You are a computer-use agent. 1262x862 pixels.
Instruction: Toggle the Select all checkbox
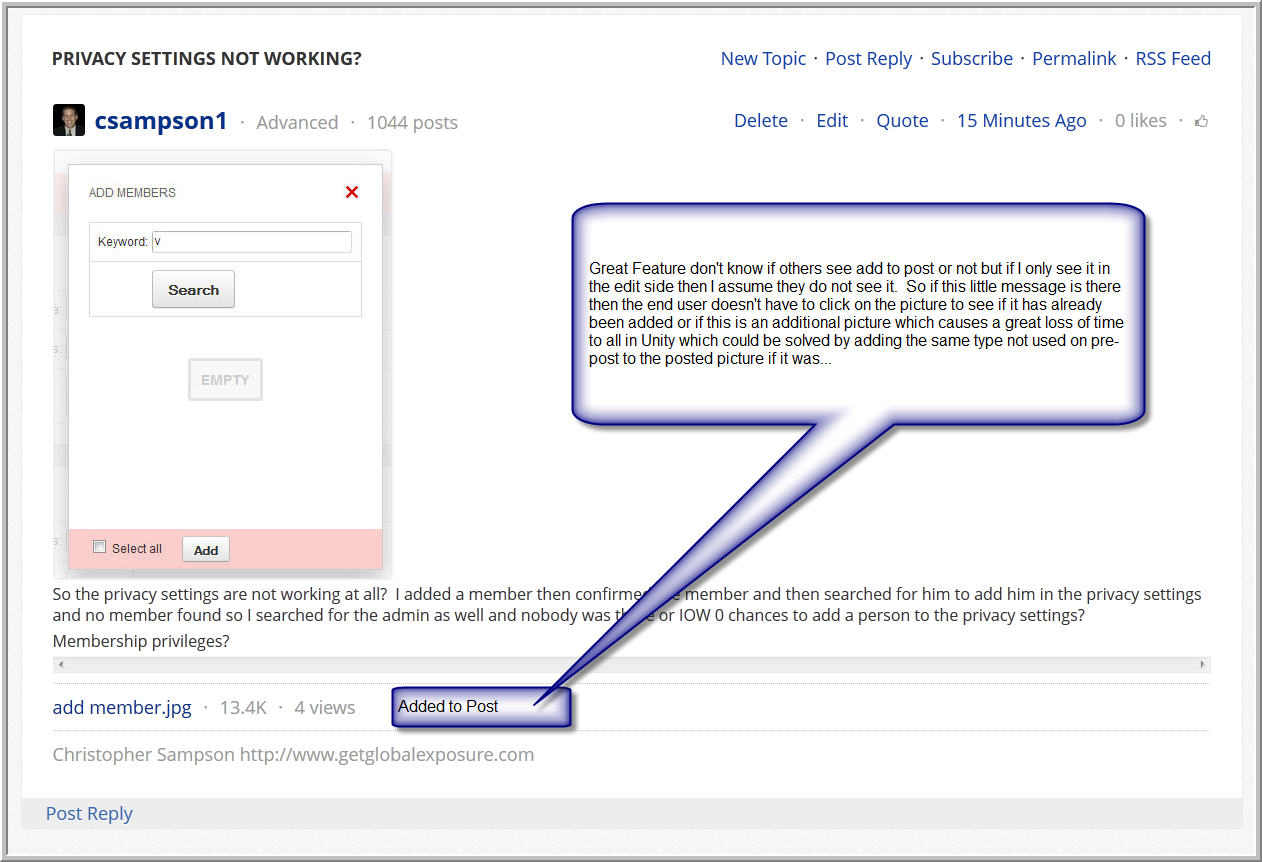99,547
